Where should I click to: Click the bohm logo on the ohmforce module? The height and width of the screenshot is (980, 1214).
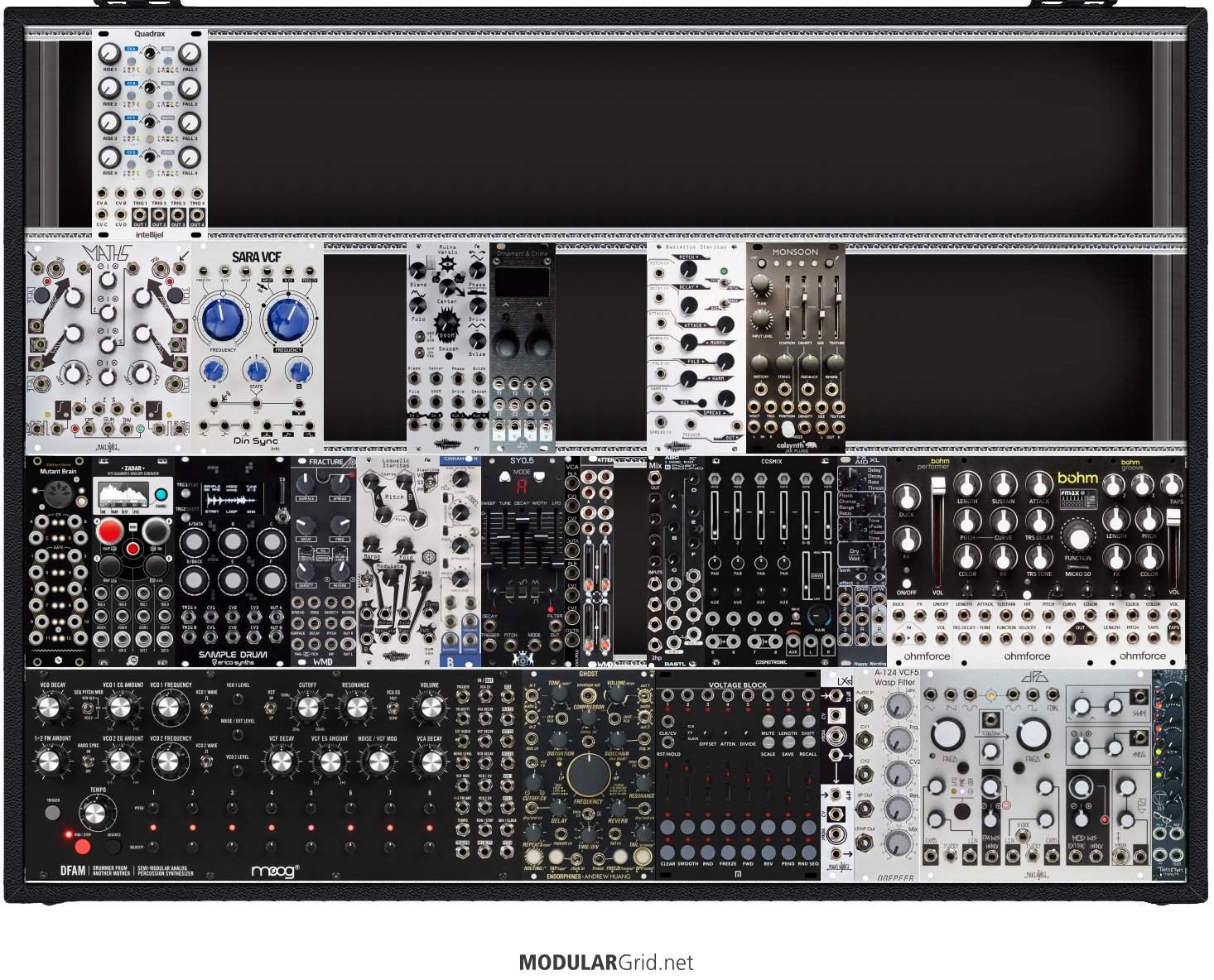point(1077,478)
